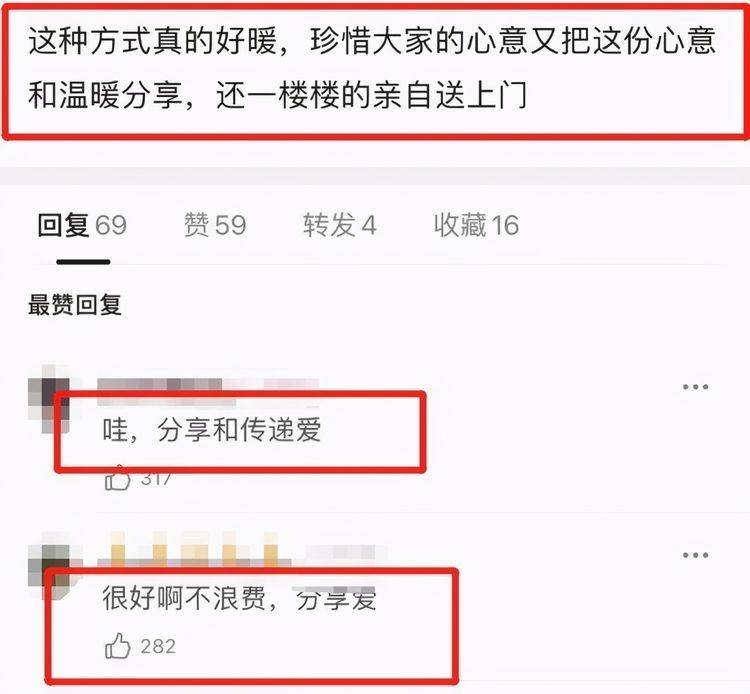Switch to the 回复 69 tab

pos(82,225)
